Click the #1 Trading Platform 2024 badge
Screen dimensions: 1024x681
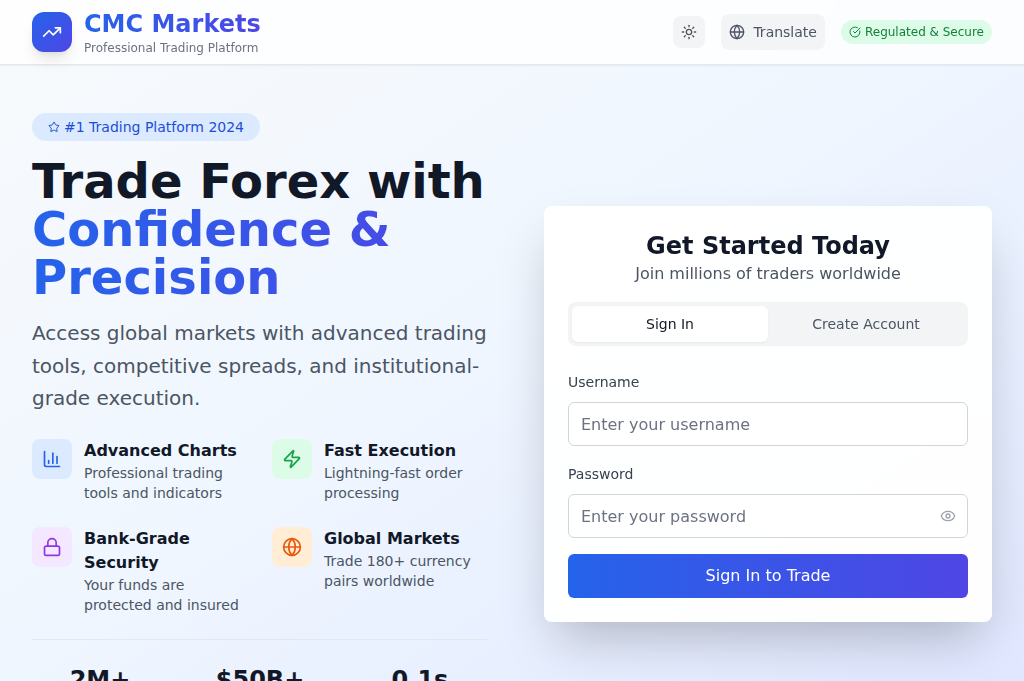145,127
